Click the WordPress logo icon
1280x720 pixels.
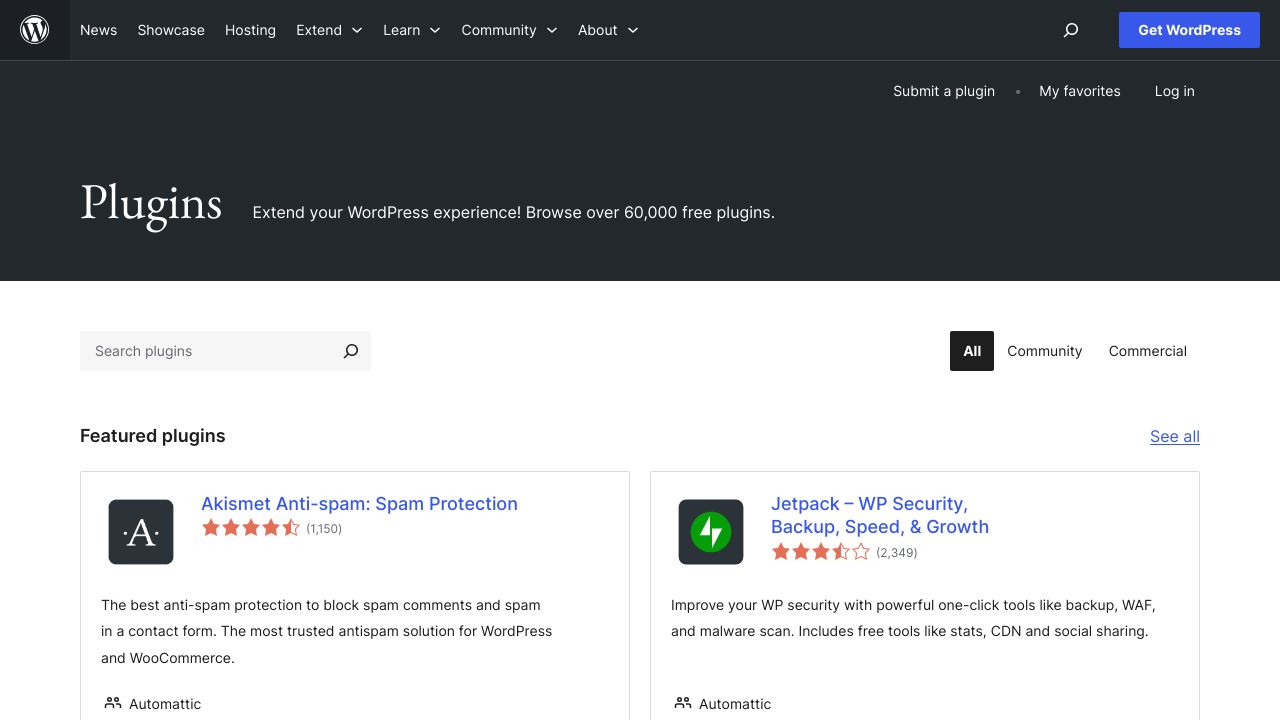coord(34,30)
